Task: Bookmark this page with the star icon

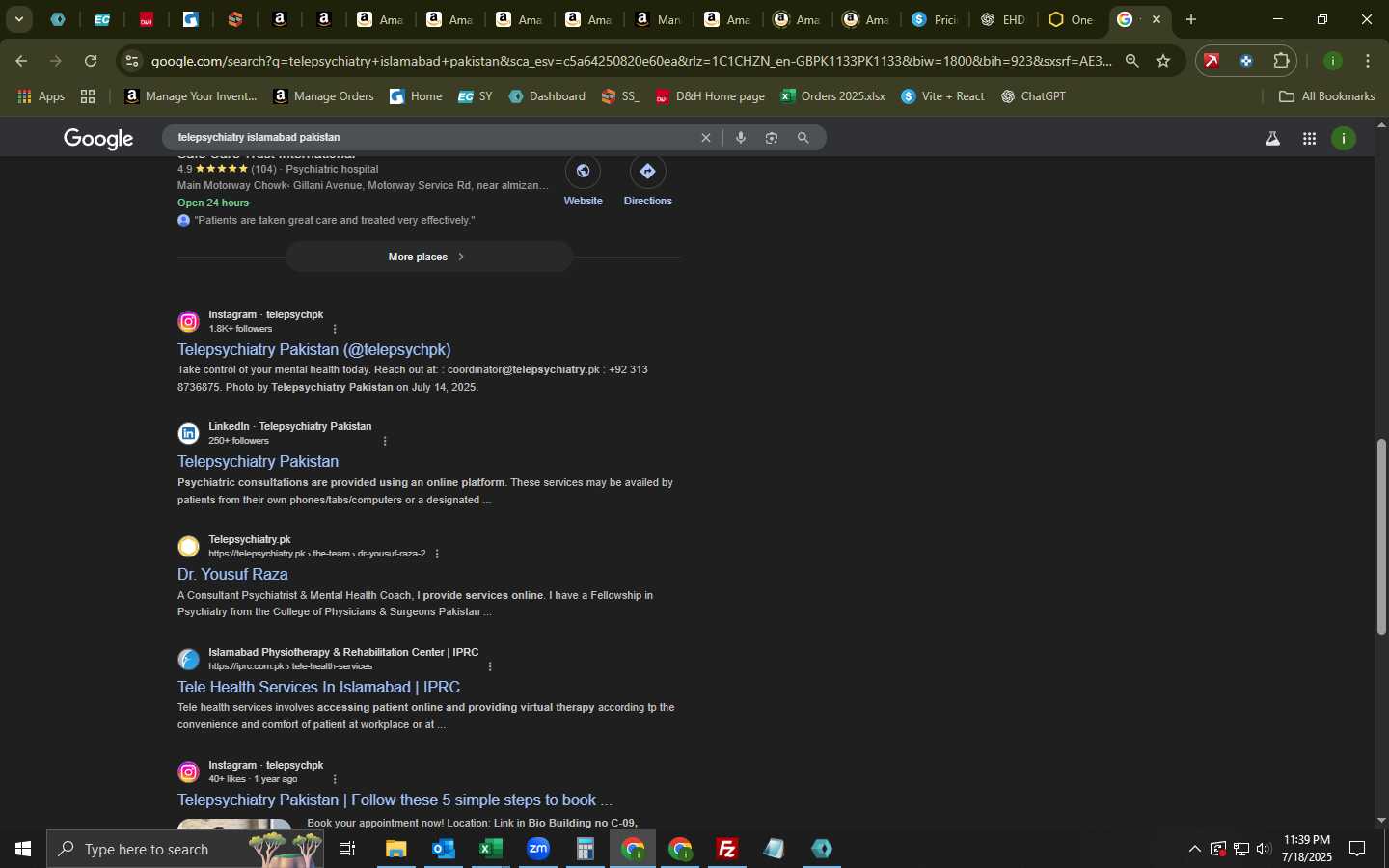Action: point(1163,61)
